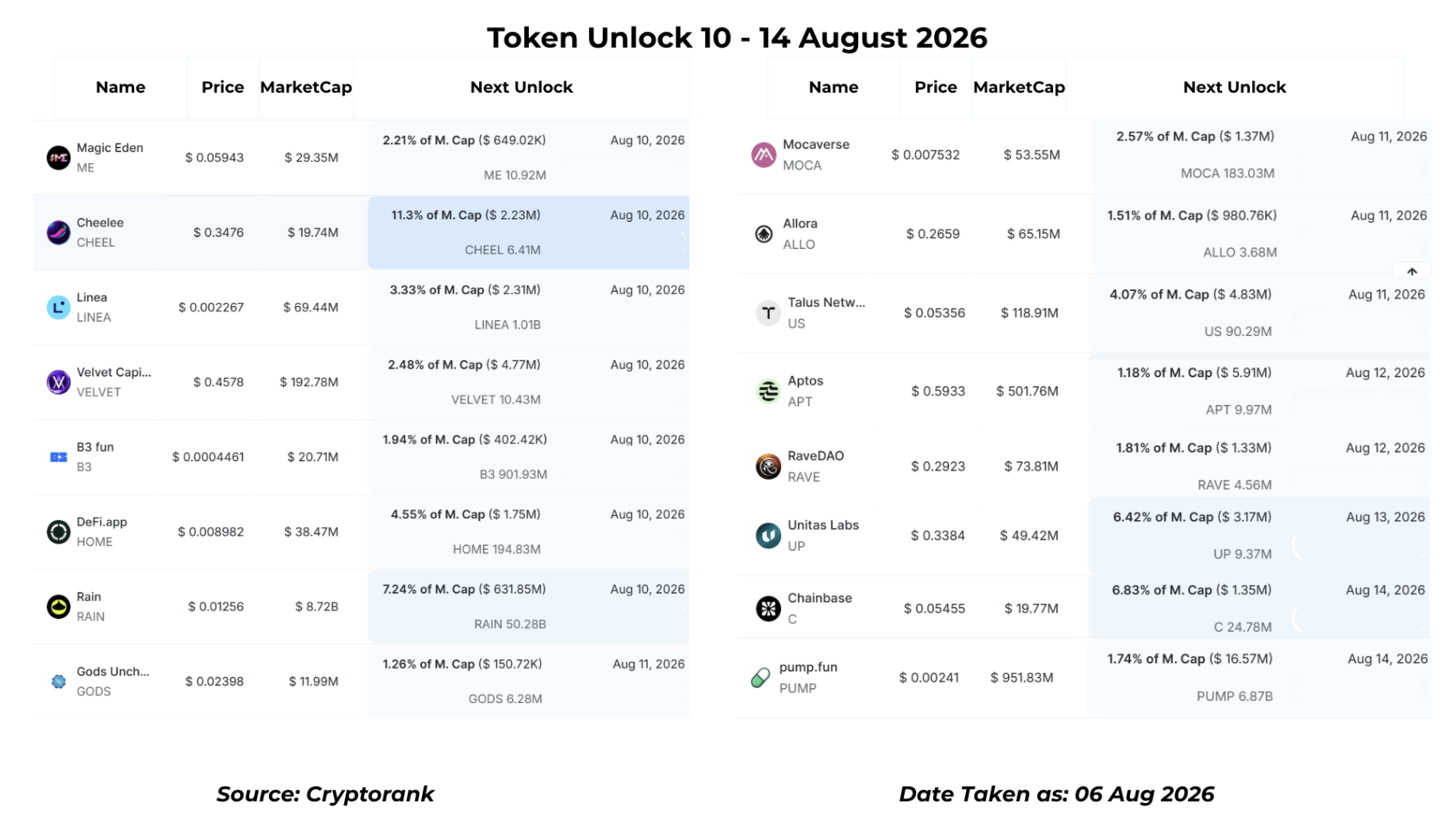Select the highlighted Cheelee unlock cell
The width and height of the screenshot is (1456, 837).
coord(528,232)
